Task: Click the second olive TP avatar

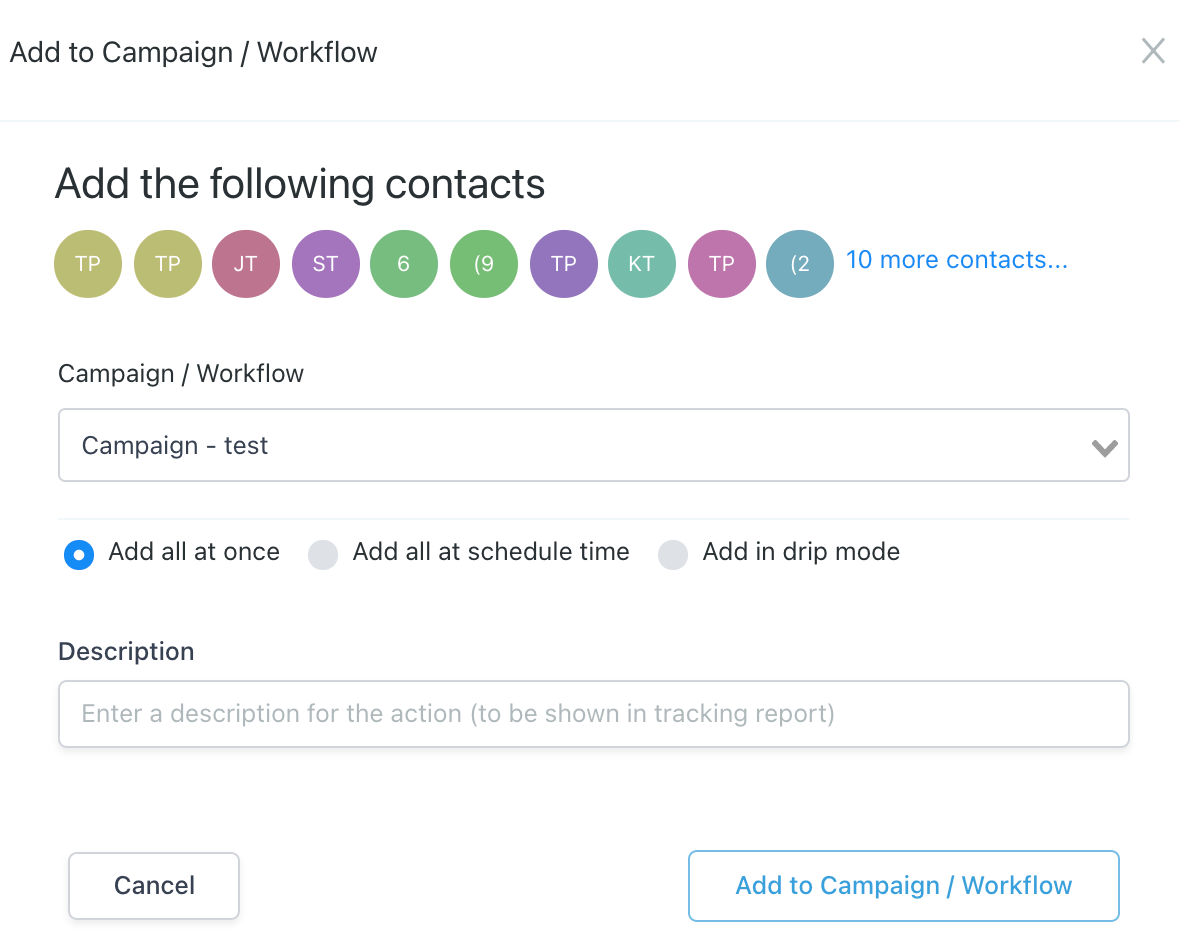Action: pyautogui.click(x=167, y=264)
